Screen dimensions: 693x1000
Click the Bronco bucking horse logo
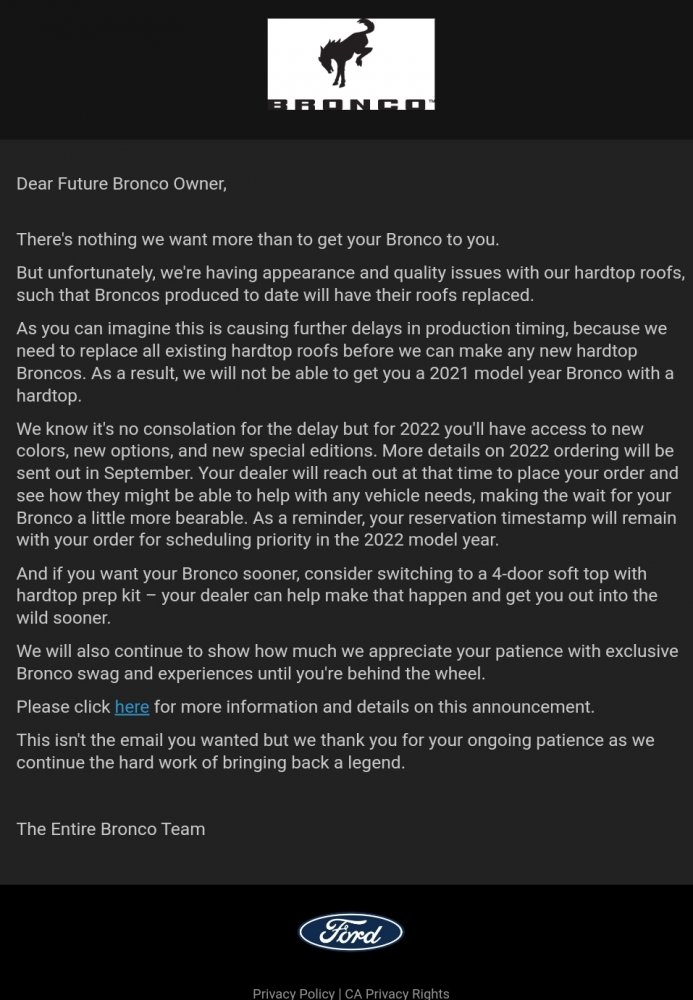[x=345, y=55]
